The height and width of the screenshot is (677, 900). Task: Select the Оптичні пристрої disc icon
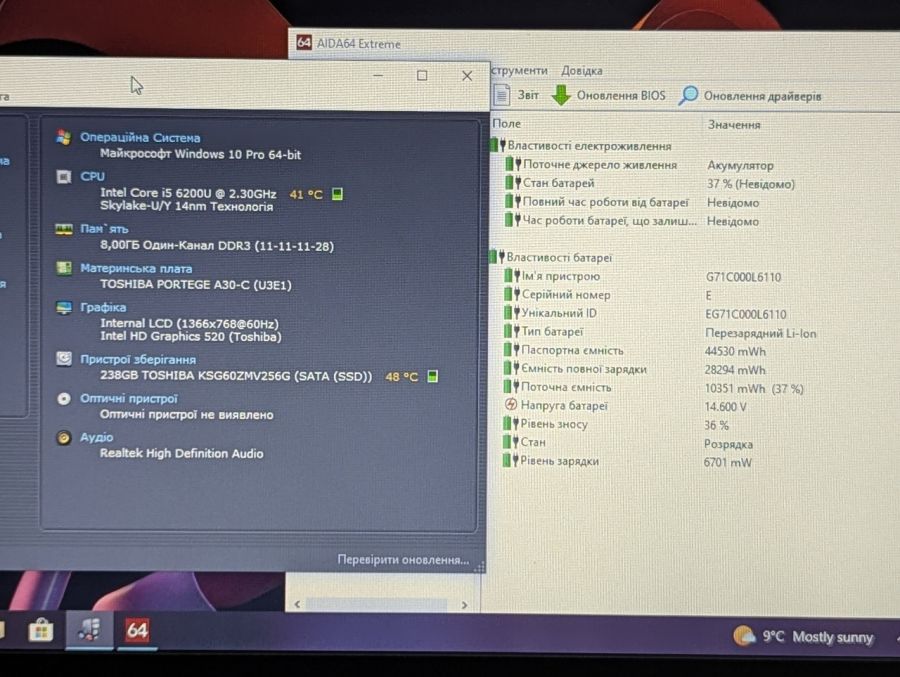pyautogui.click(x=64, y=399)
